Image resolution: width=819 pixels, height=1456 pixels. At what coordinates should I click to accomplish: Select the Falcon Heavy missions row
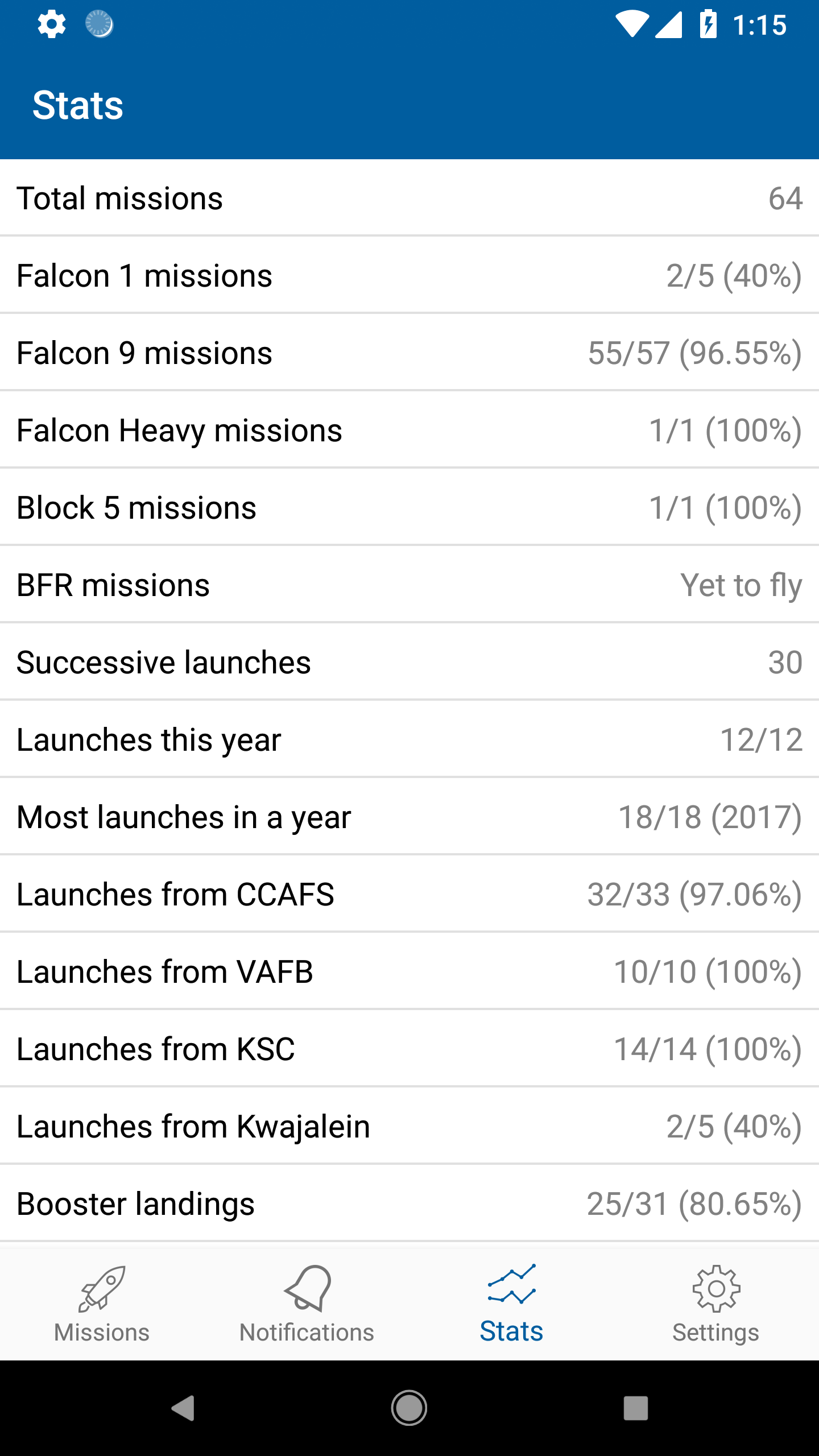click(x=409, y=430)
